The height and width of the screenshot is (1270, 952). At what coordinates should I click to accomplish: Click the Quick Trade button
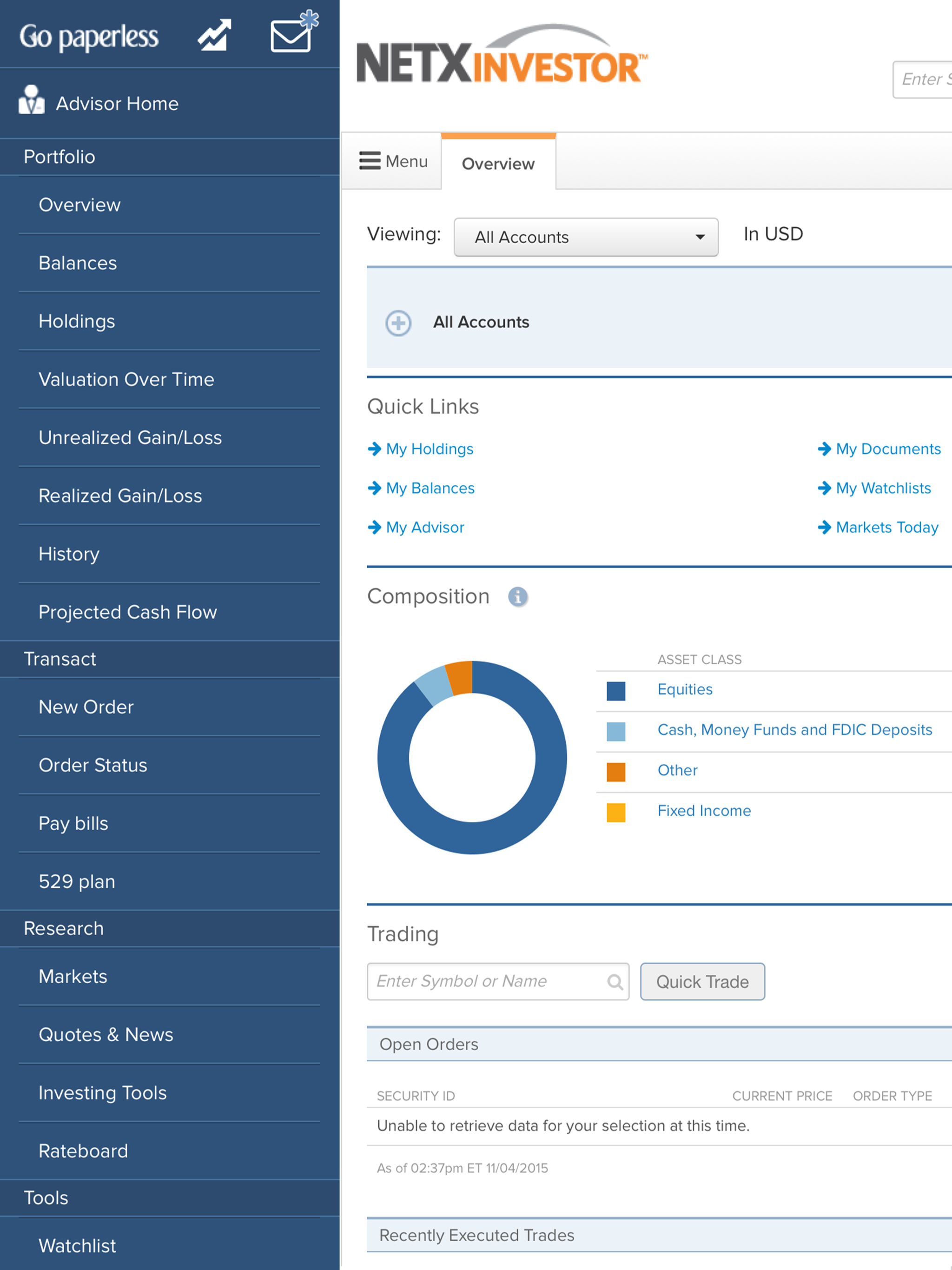point(702,982)
